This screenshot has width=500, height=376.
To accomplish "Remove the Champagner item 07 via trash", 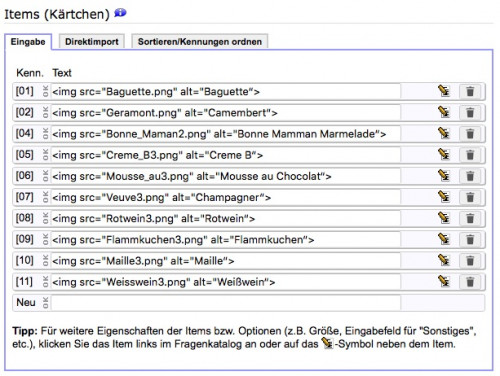I will coord(470,197).
